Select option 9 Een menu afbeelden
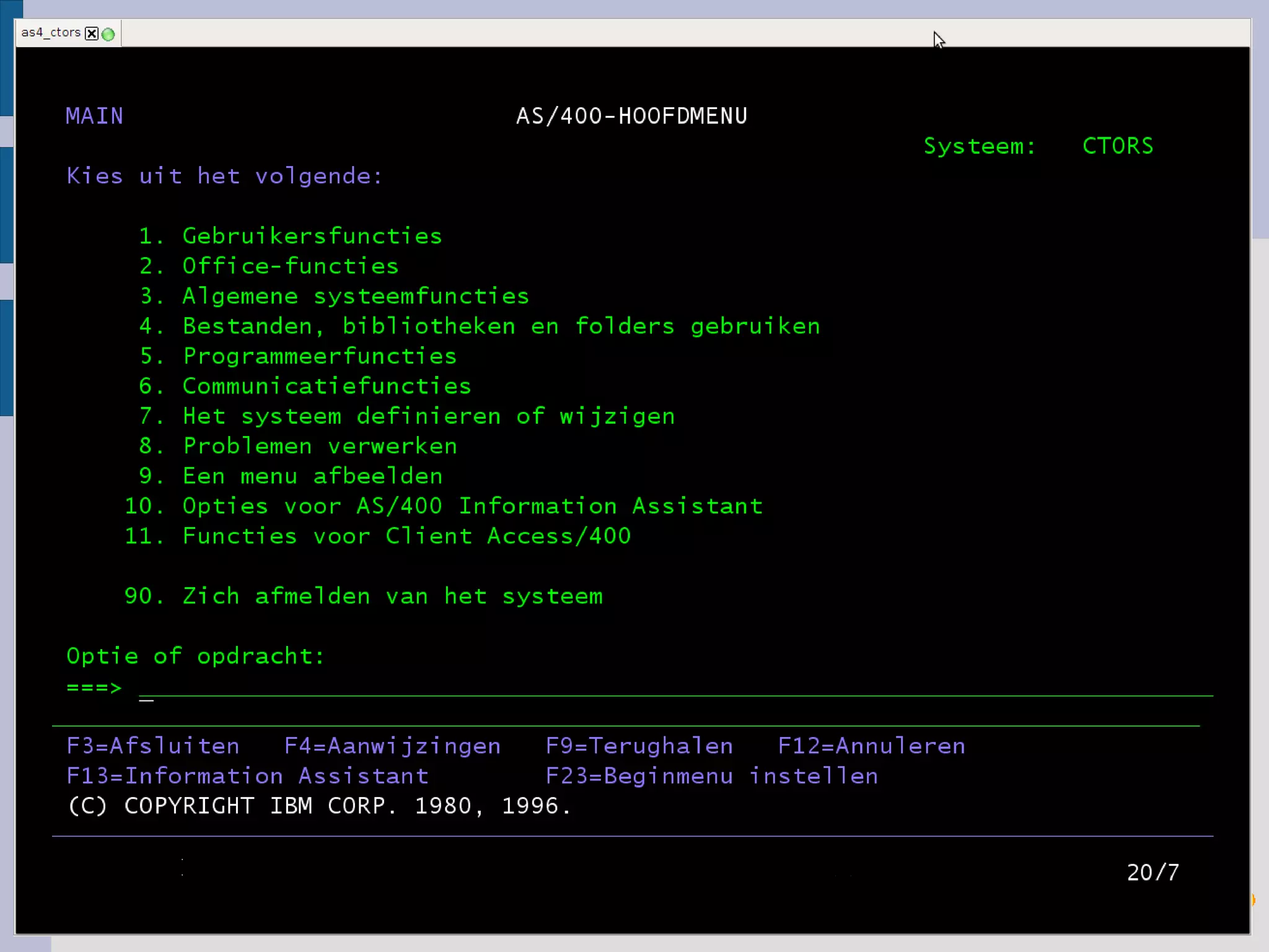This screenshot has width=1269, height=952. click(x=312, y=476)
